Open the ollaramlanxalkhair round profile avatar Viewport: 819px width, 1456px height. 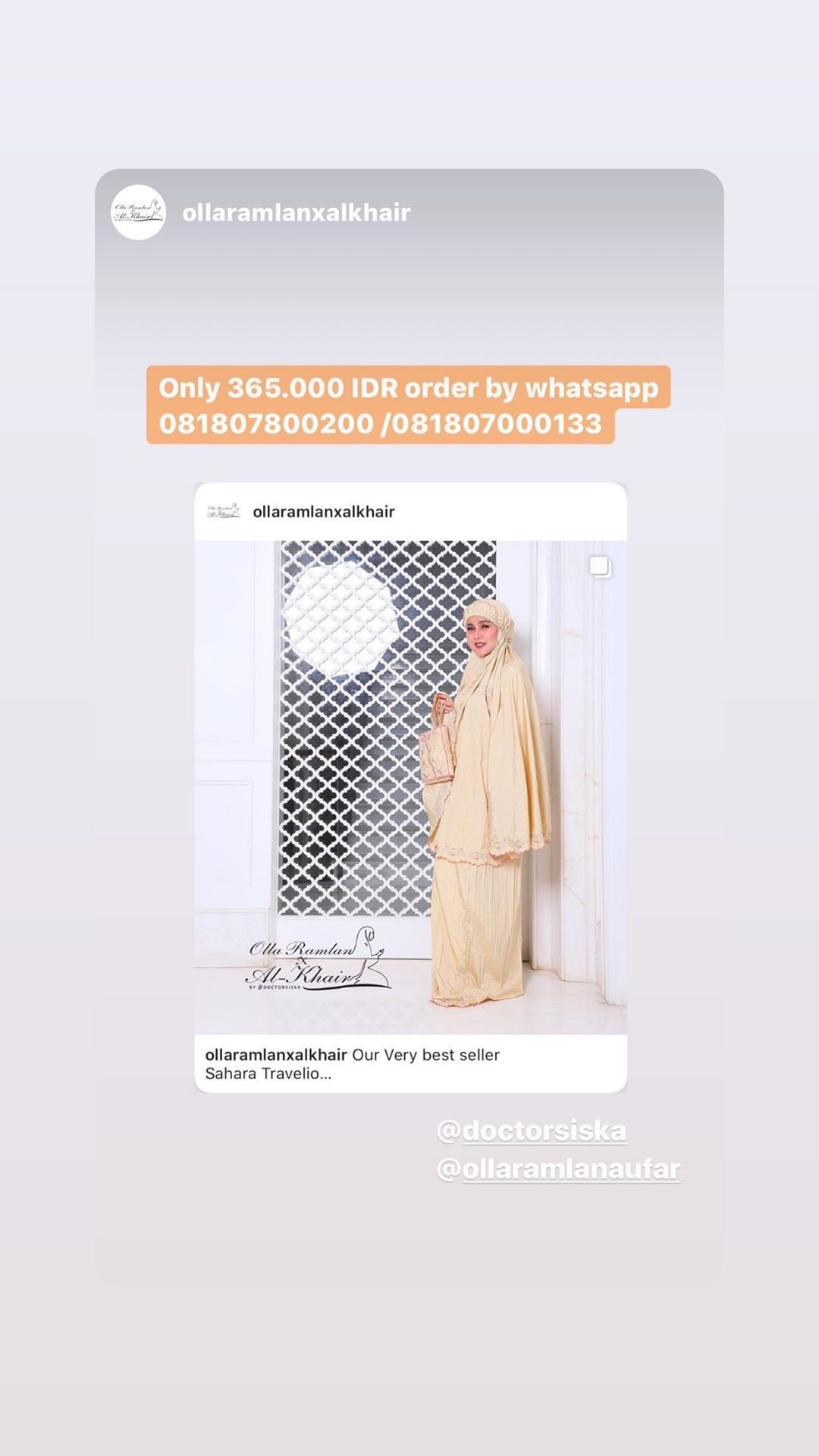138,212
